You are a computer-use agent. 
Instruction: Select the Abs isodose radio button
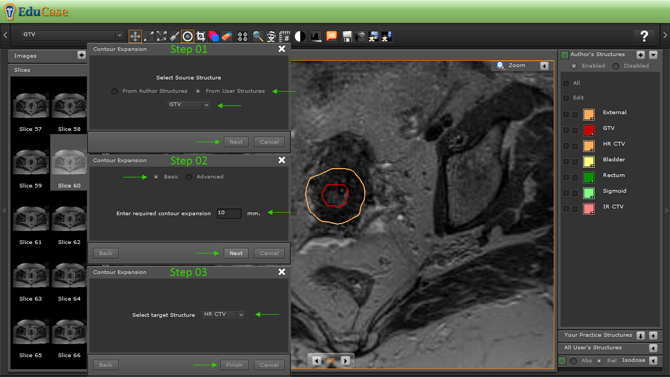point(574,361)
